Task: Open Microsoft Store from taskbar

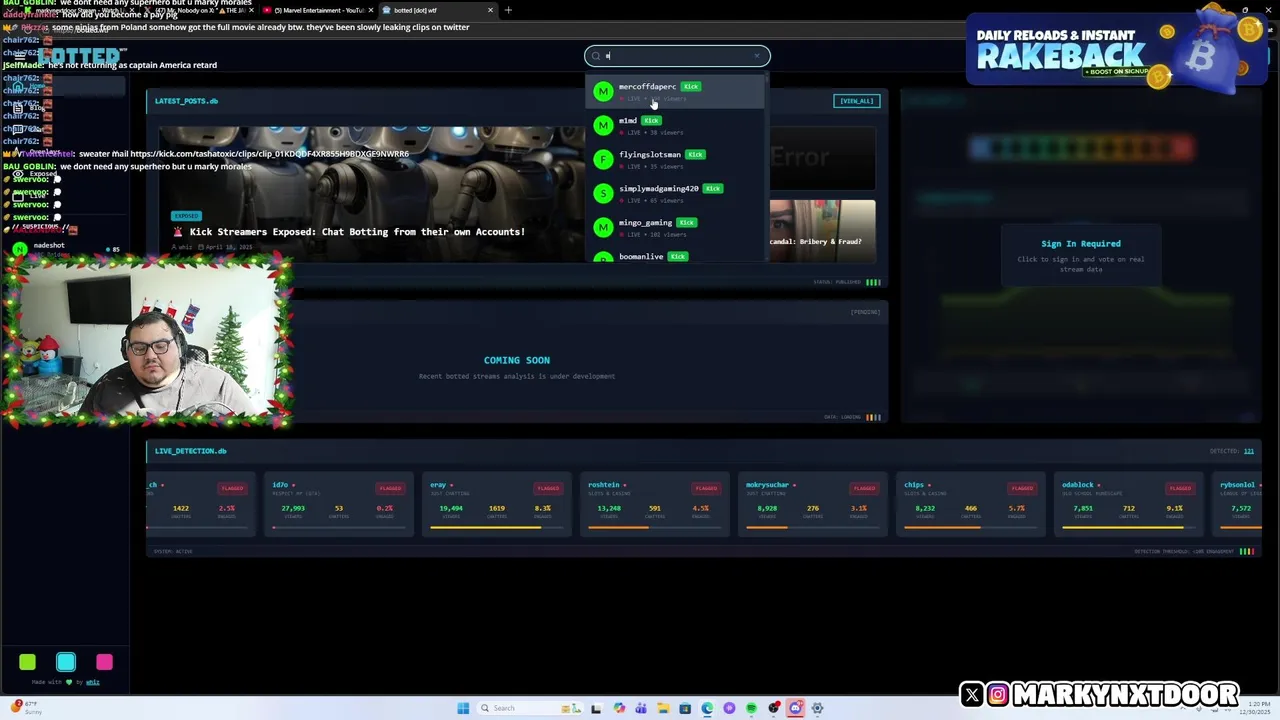Action: [685, 708]
